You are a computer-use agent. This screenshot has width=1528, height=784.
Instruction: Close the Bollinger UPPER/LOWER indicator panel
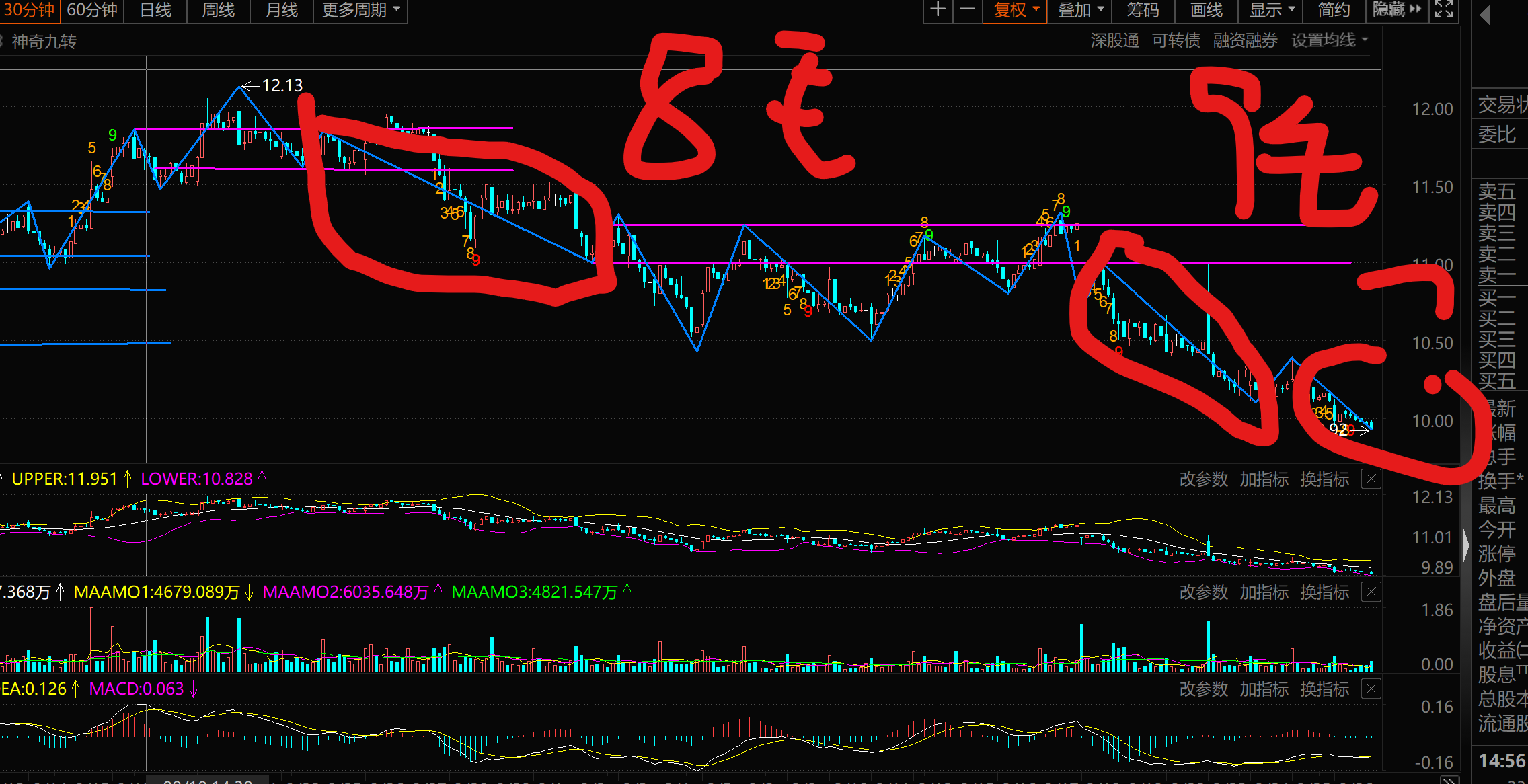pyautogui.click(x=1371, y=479)
